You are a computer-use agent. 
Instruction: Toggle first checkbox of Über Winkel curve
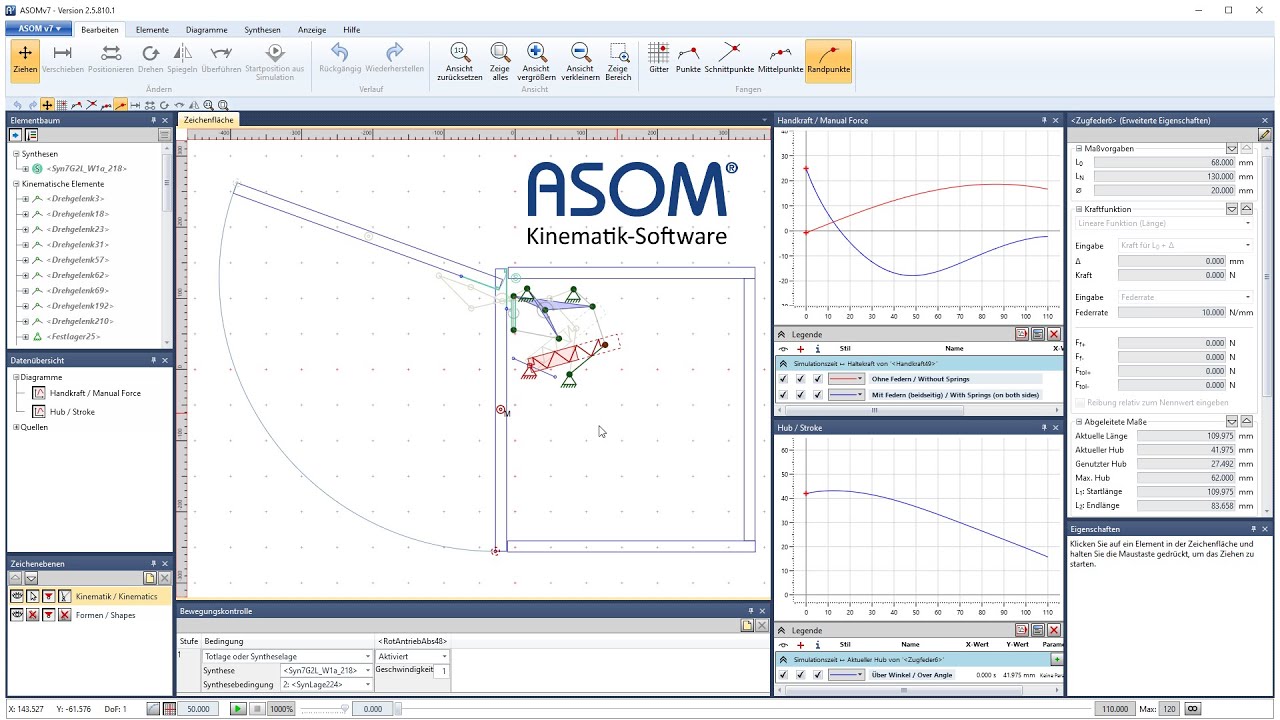784,675
